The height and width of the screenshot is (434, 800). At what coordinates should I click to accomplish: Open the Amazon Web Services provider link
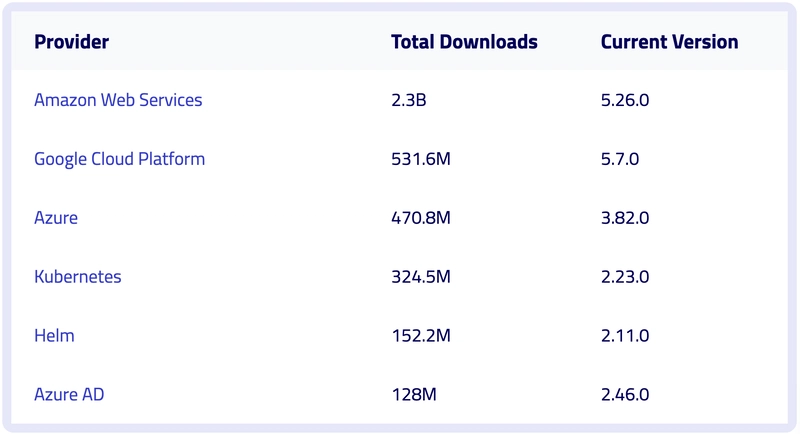118,100
